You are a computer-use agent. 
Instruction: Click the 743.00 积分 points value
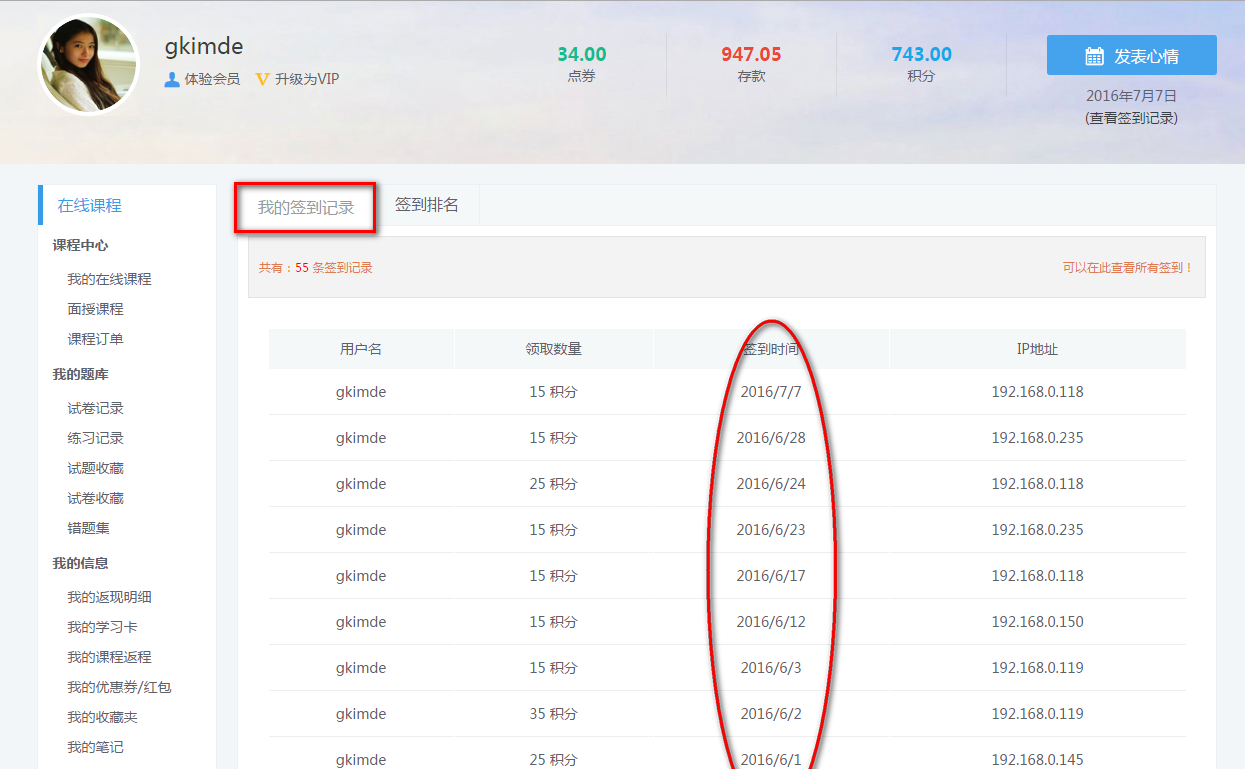(921, 55)
